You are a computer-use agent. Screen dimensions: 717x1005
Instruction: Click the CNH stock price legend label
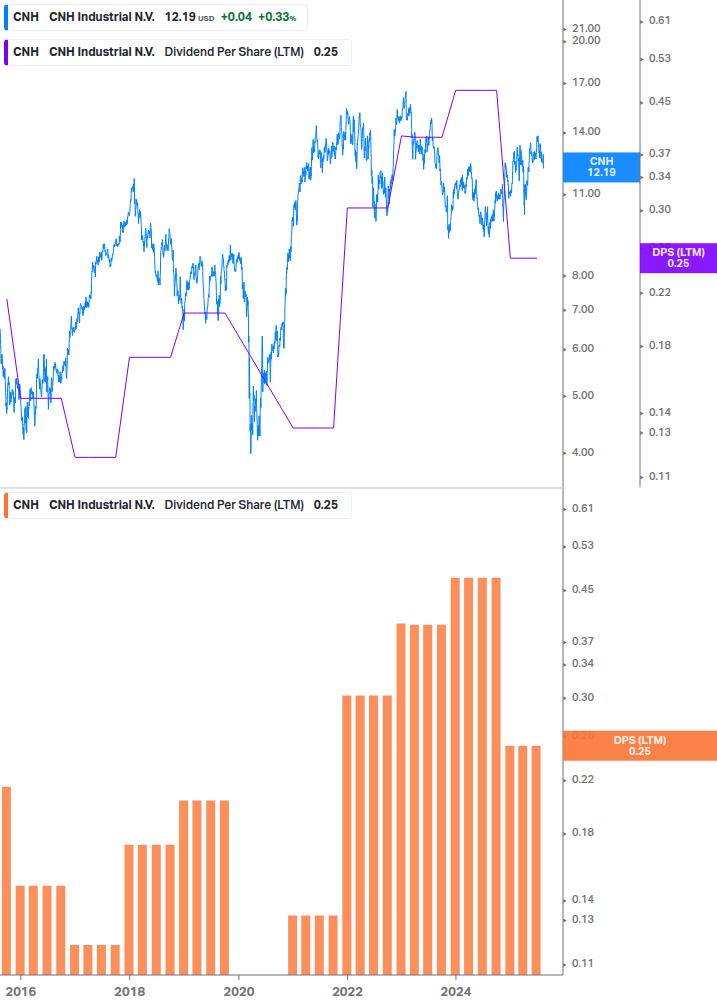point(155,17)
